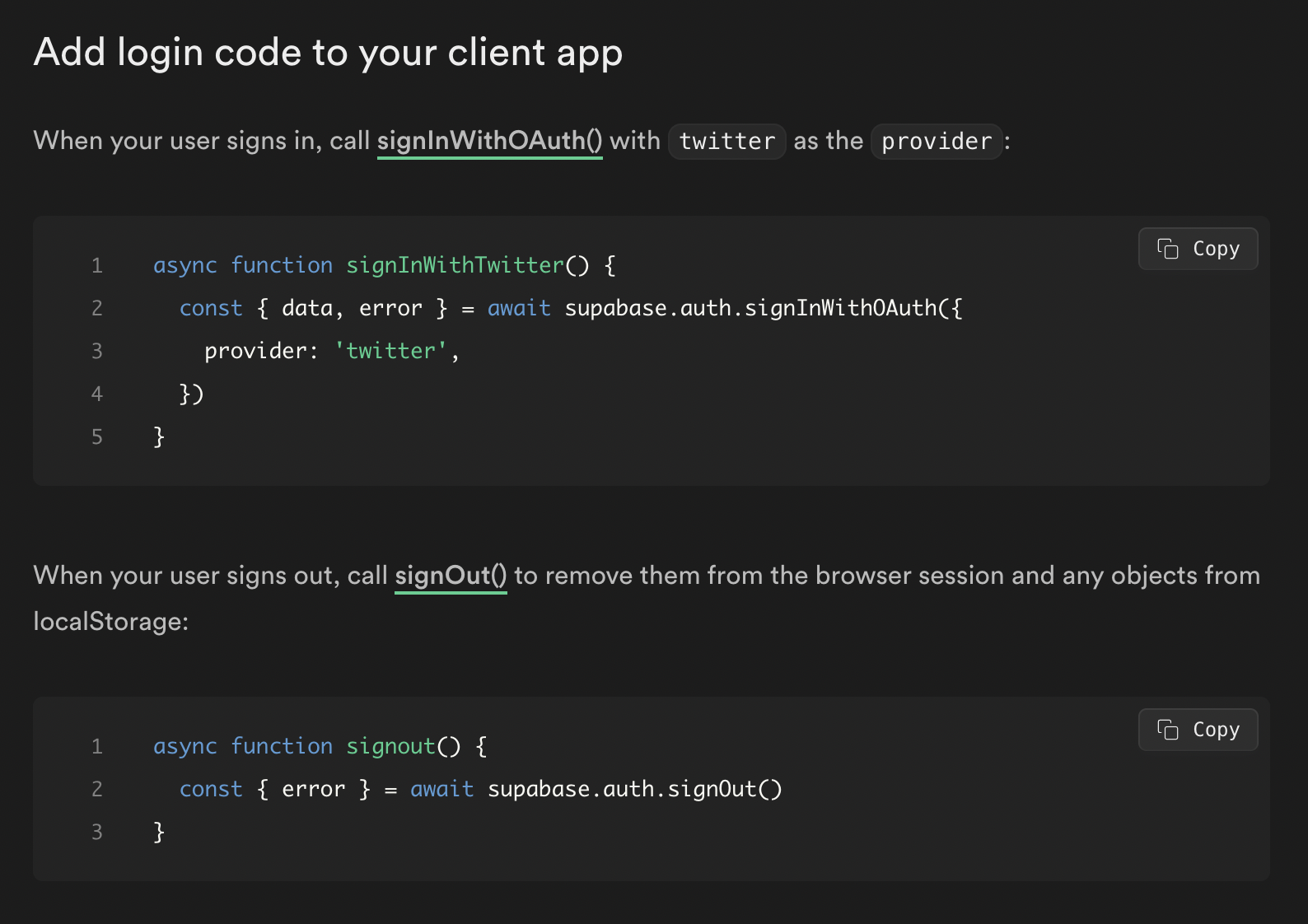Follow the signOut() reference link
Viewport: 1308px width, 924px height.
451,576
